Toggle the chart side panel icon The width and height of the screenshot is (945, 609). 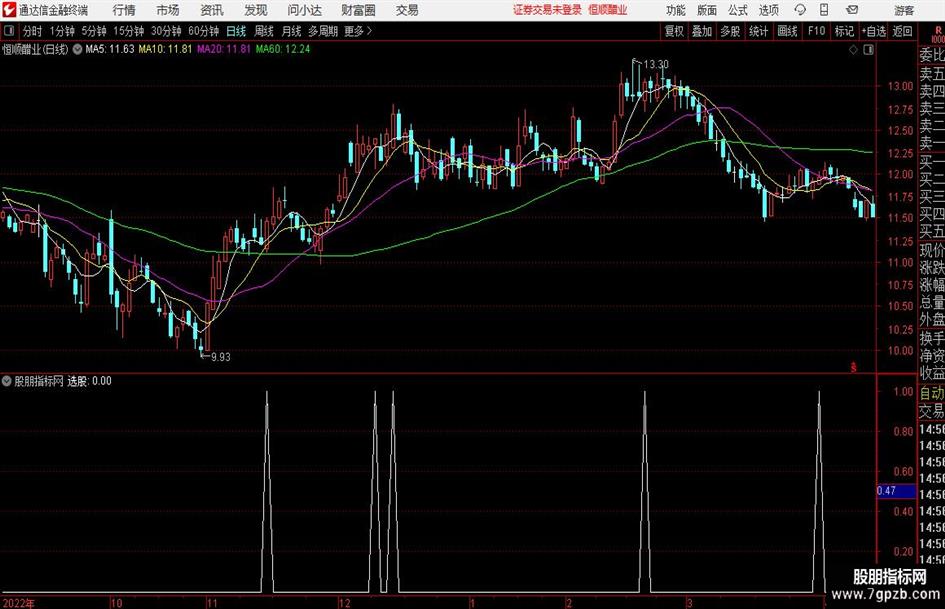tap(868, 50)
